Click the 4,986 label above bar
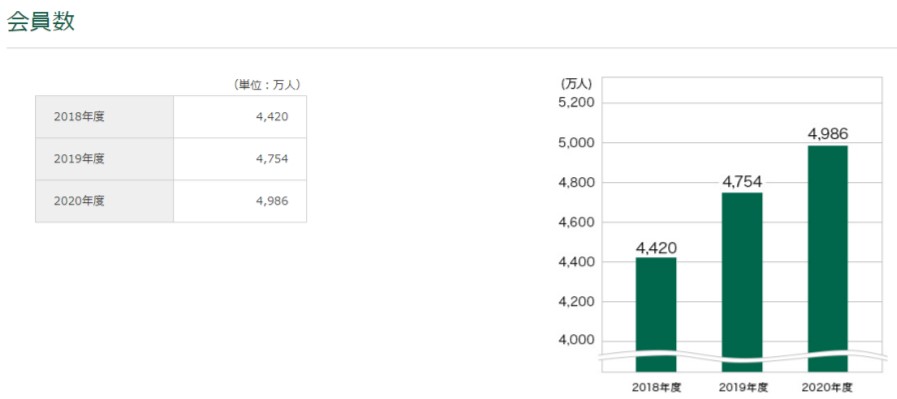The height and width of the screenshot is (399, 897). coord(828,135)
